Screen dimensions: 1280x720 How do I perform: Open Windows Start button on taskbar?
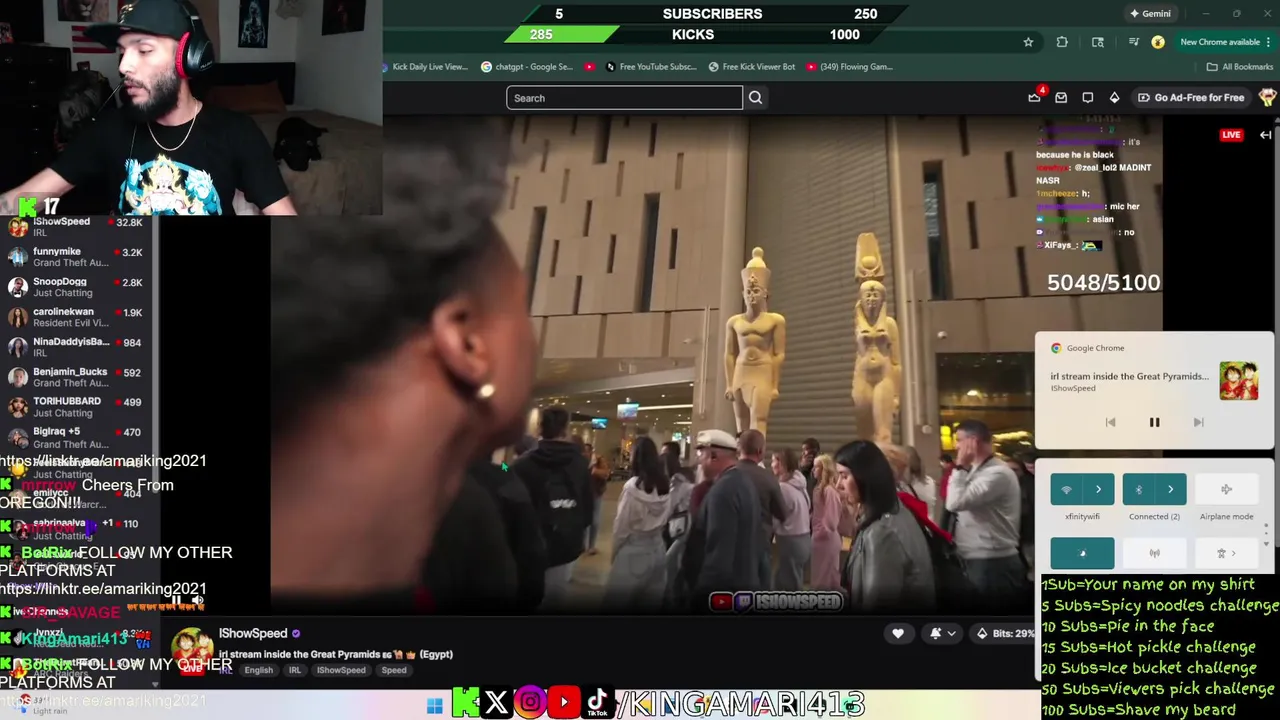434,706
